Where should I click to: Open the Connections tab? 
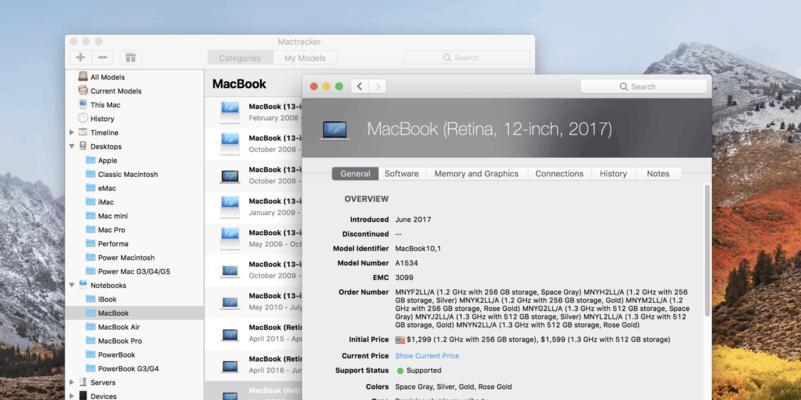coord(559,174)
